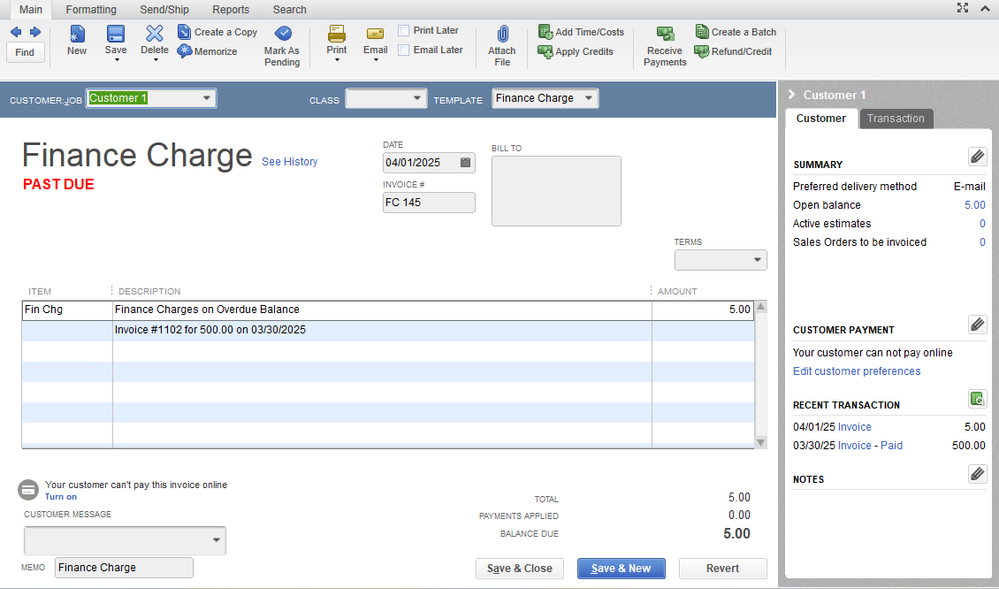999x589 pixels.
Task: Click the Delete X icon
Action: click(x=154, y=33)
